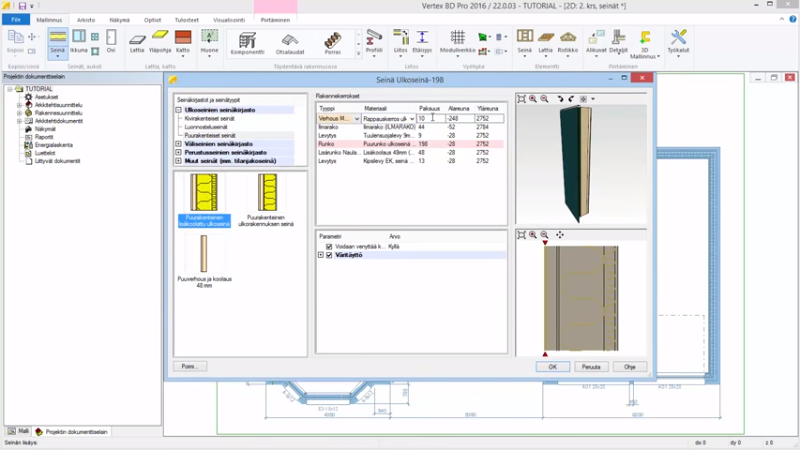Switch to the Arkisto ribbon tab

click(x=87, y=19)
